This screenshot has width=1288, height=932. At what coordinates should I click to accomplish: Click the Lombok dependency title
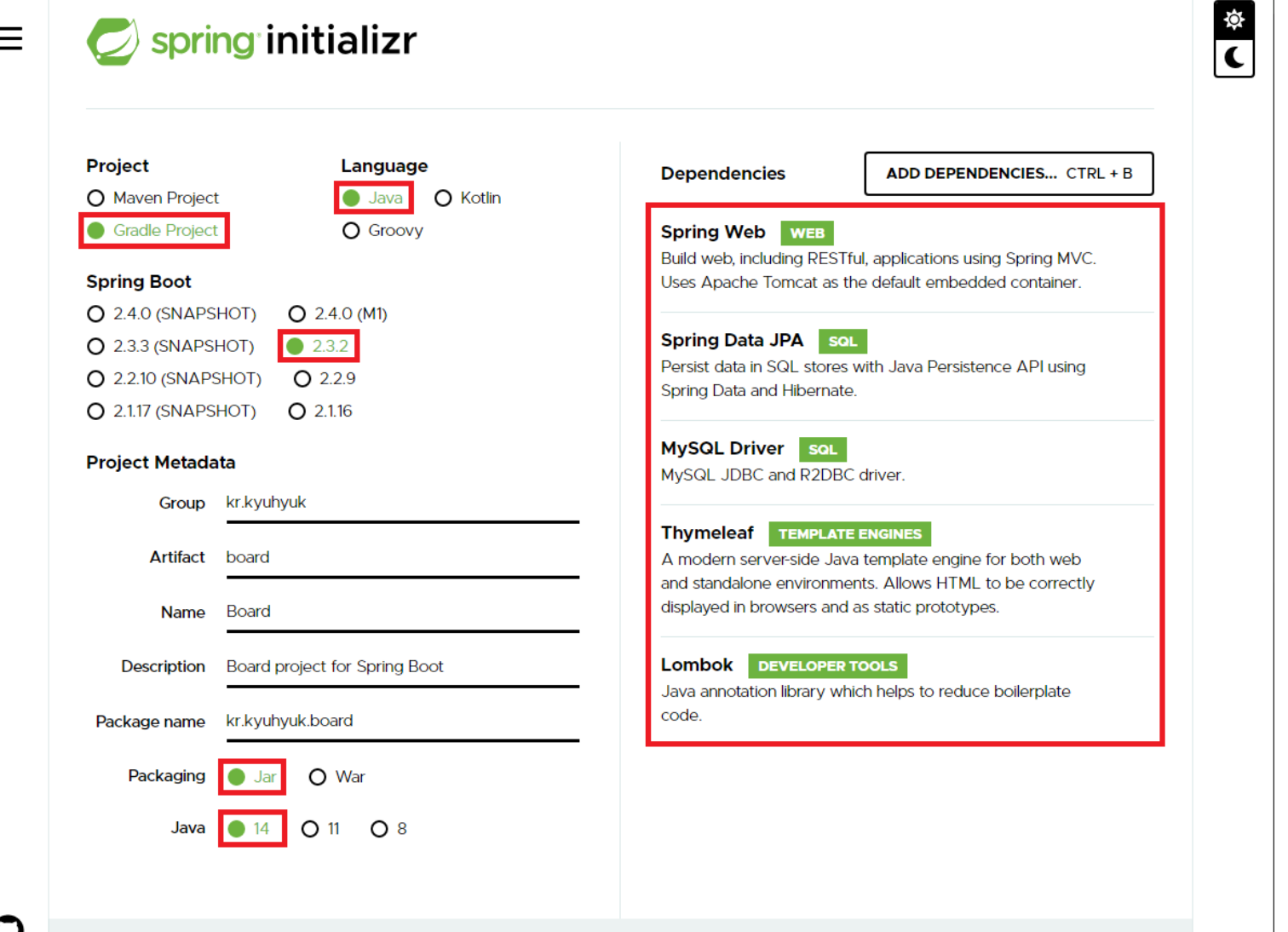pyautogui.click(x=697, y=664)
